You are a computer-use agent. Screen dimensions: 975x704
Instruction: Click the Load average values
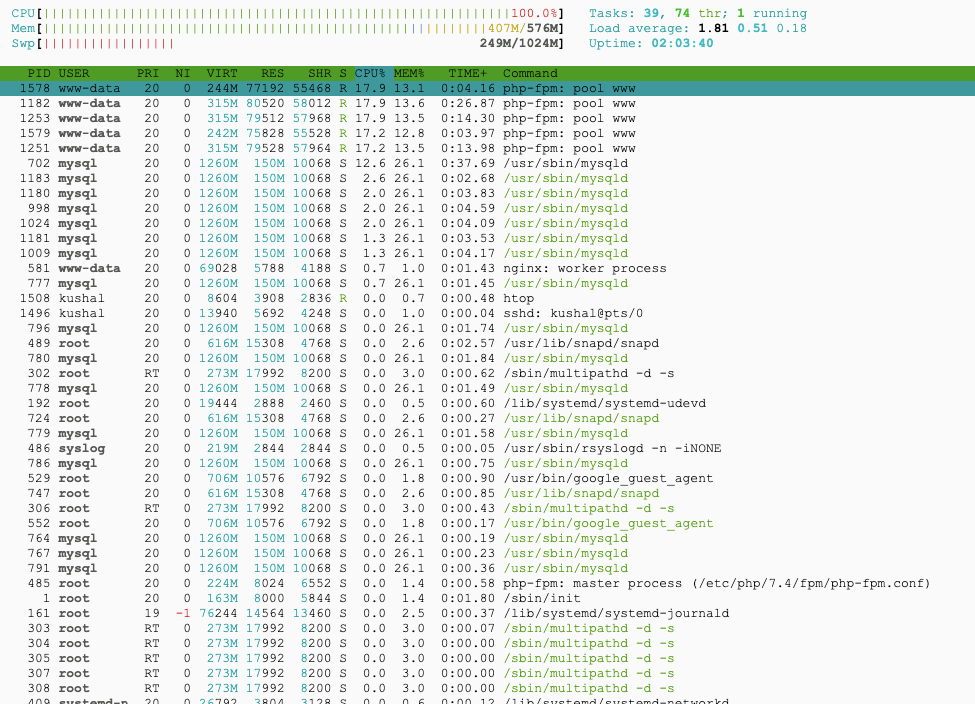pos(752,28)
